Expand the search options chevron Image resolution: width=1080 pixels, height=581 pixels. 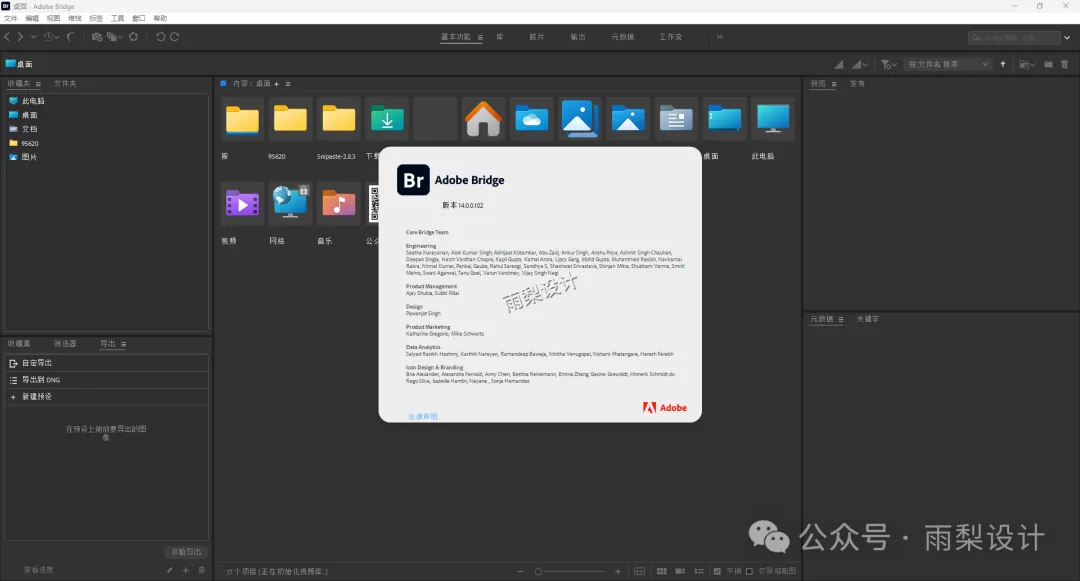click(x=1067, y=37)
